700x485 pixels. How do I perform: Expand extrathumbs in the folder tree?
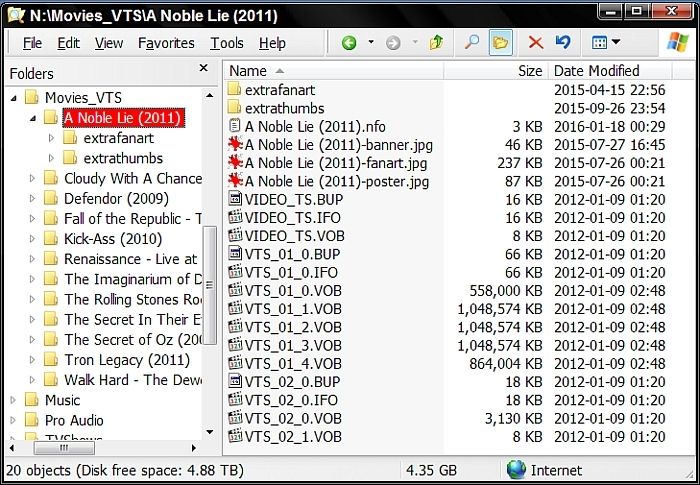point(51,158)
